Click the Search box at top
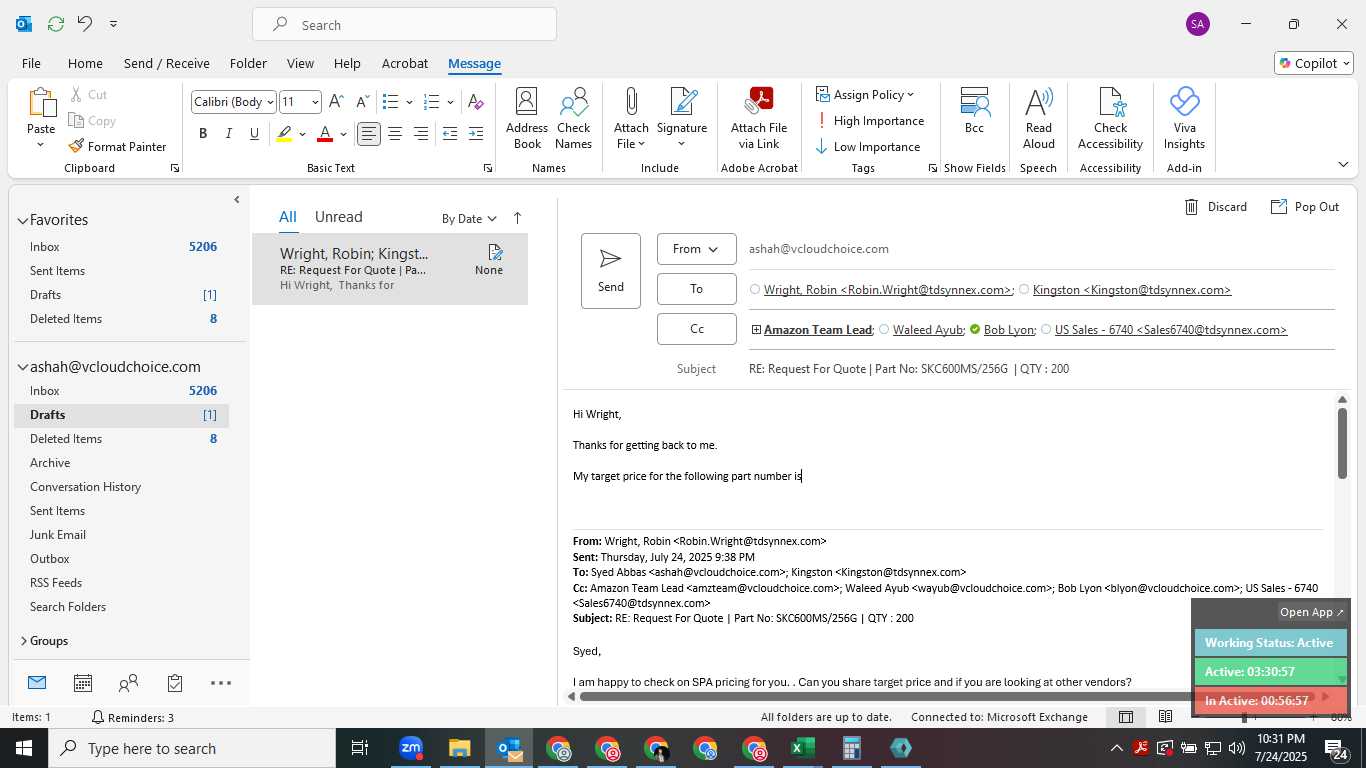Image resolution: width=1366 pixels, height=768 pixels. coord(404,25)
